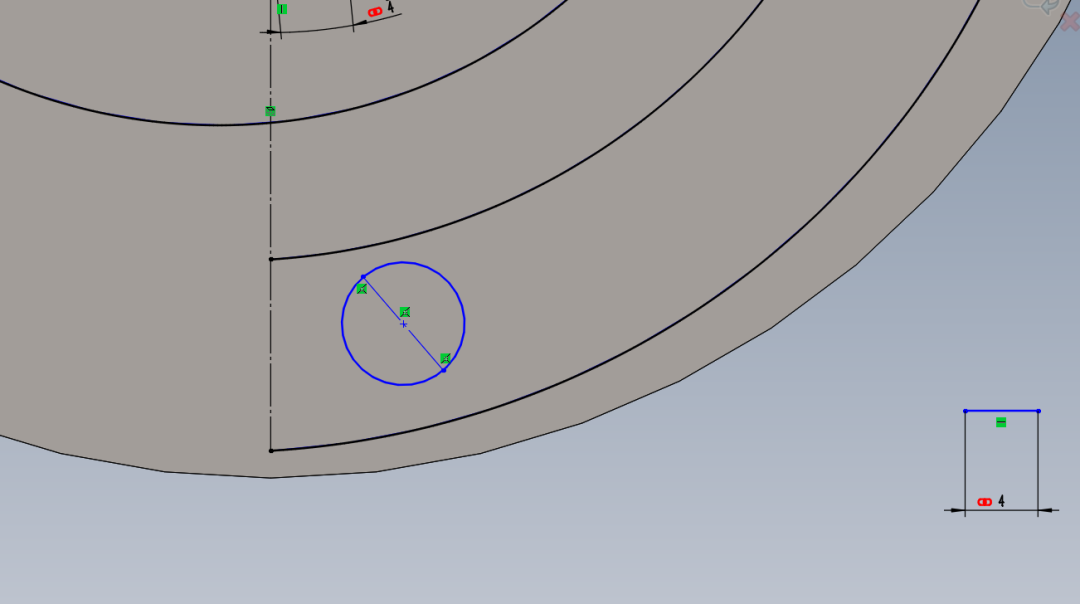Click the arc dimension value 4 at the top

coord(391,8)
